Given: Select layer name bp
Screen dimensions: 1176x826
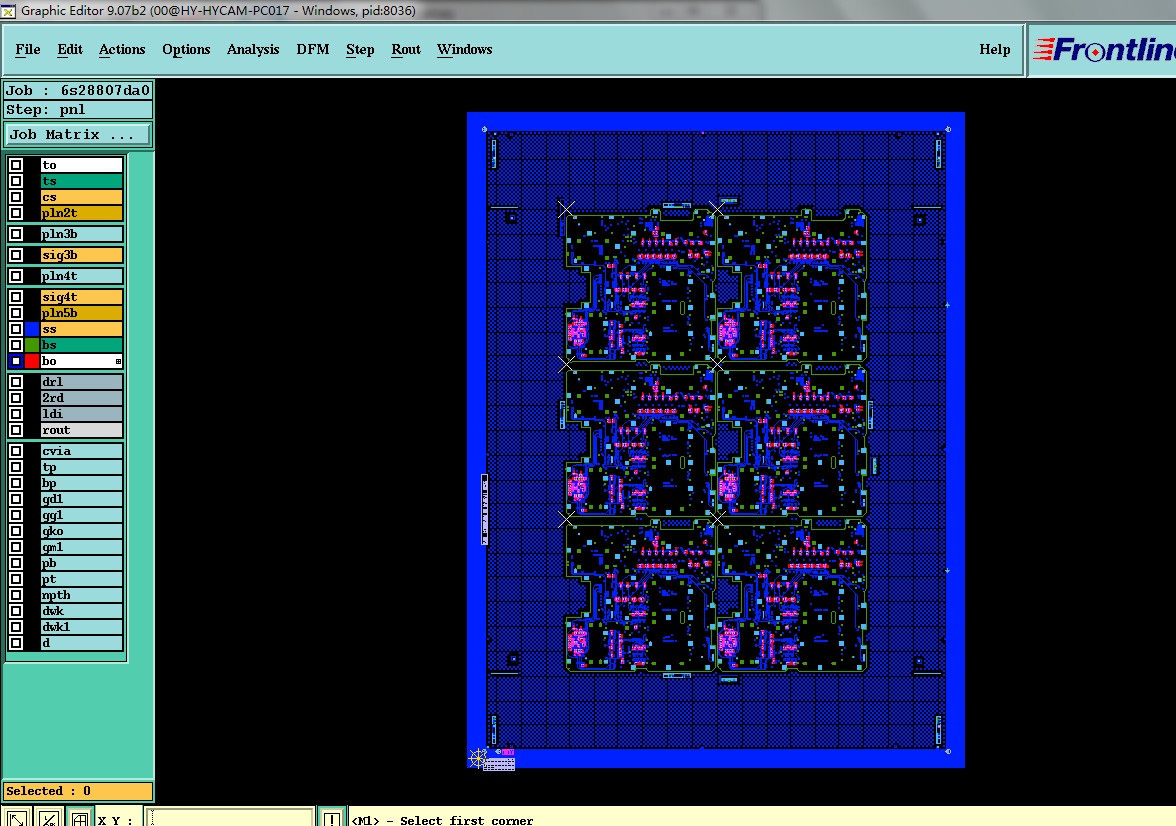Looking at the screenshot, I should [x=82, y=483].
